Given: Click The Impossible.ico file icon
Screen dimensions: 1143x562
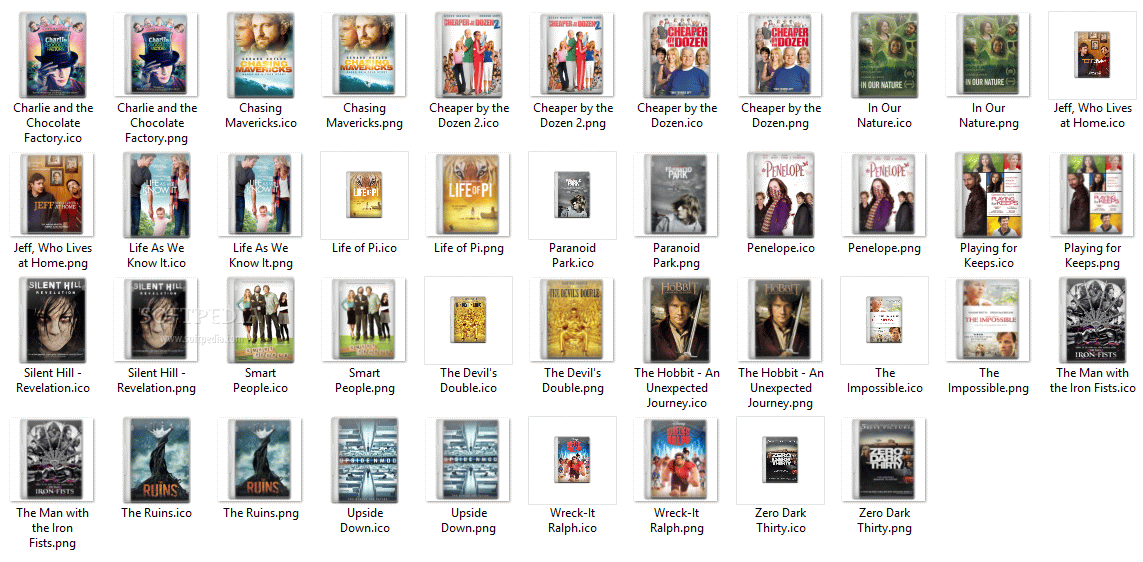Looking at the screenshot, I should tap(883, 319).
